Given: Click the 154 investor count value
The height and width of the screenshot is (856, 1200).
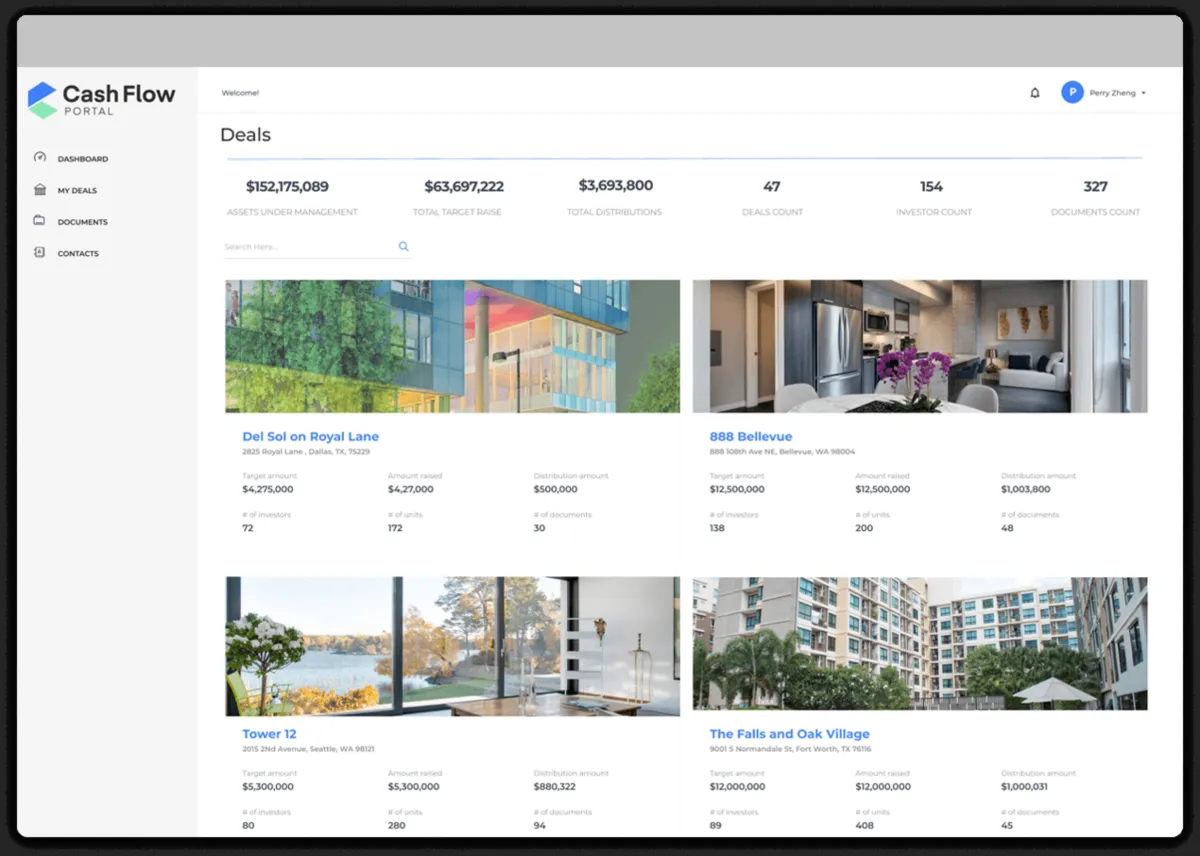Looking at the screenshot, I should tap(932, 186).
